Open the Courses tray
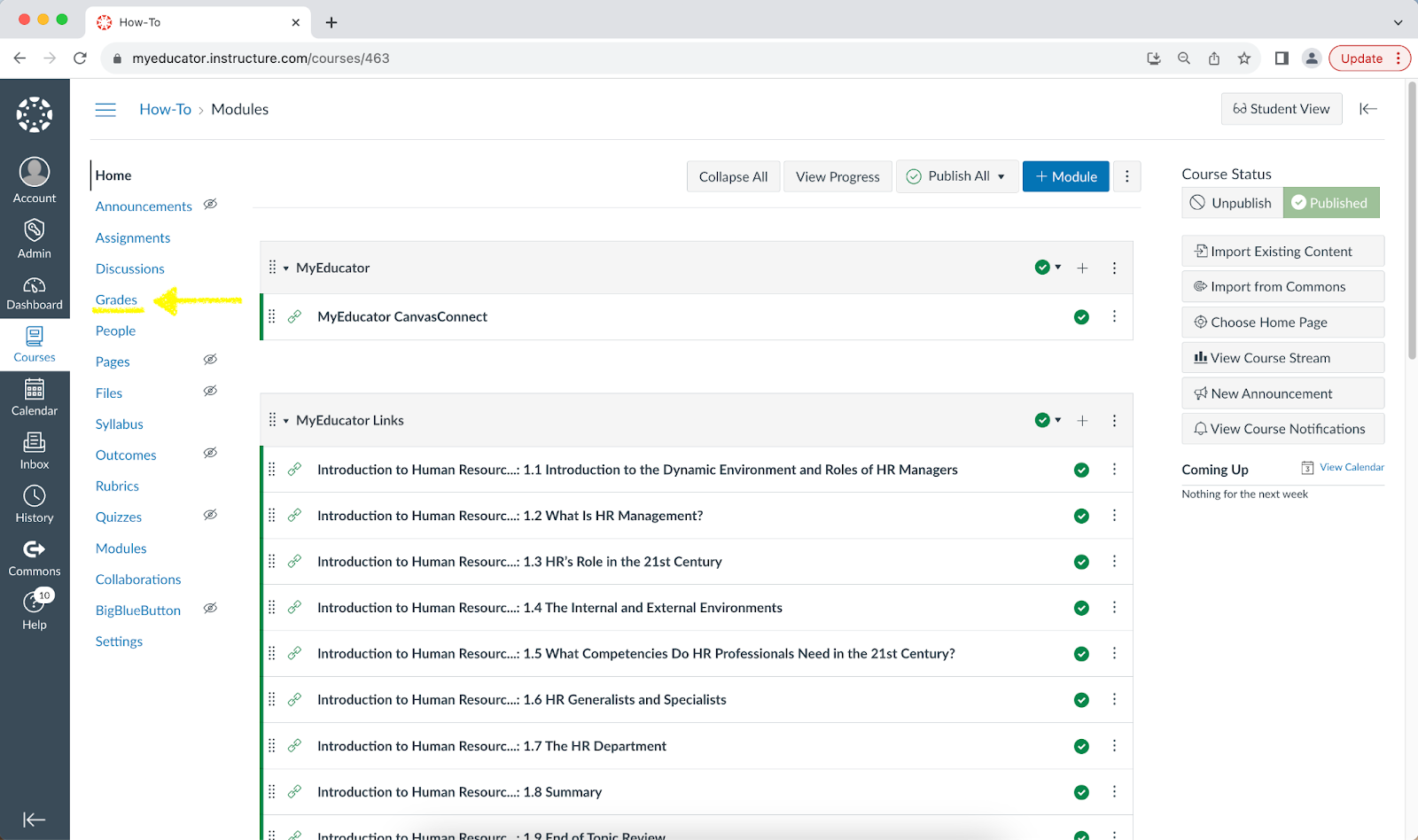Screen dimensions: 1418x840 pos(35,345)
